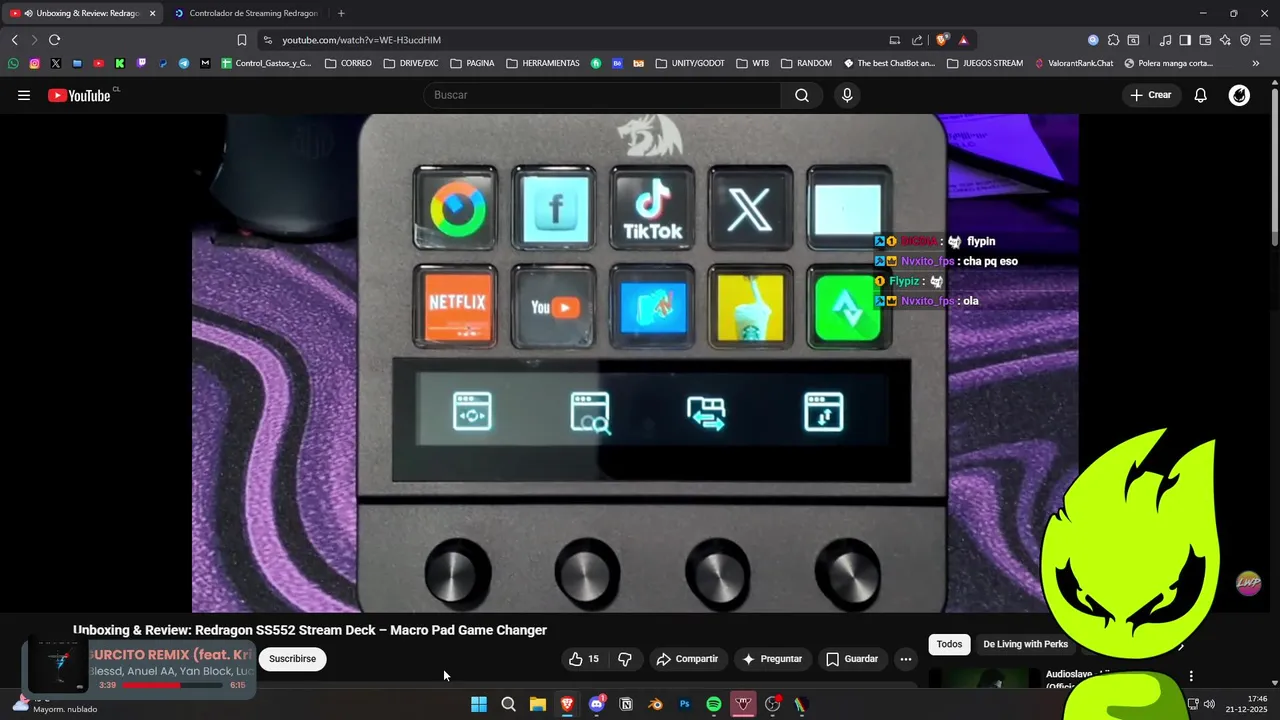Open X bookmark icon in bookmarks bar
The image size is (1280, 720).
[x=55, y=63]
